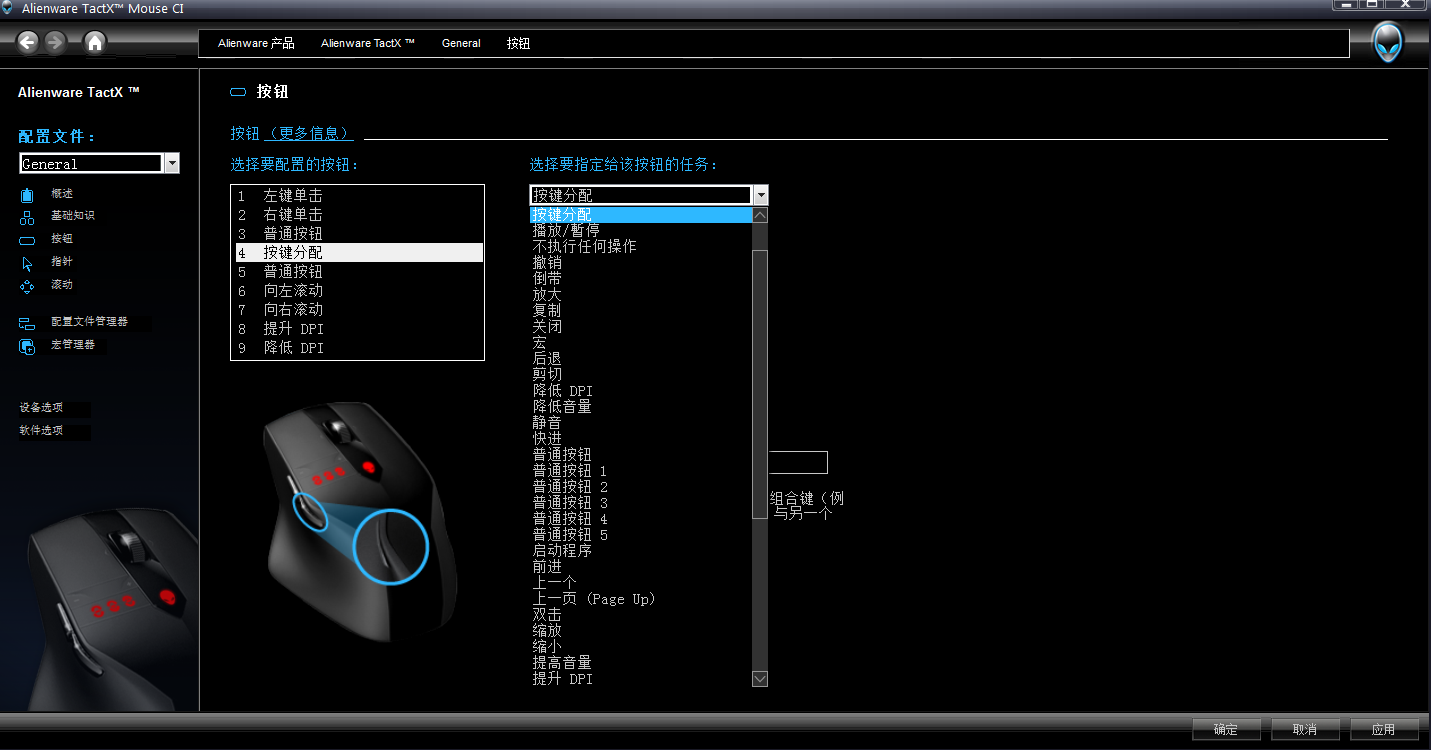Viewport: 1431px width, 750px height.
Task: Pick 降低音量 in the task list
Action: coord(641,407)
